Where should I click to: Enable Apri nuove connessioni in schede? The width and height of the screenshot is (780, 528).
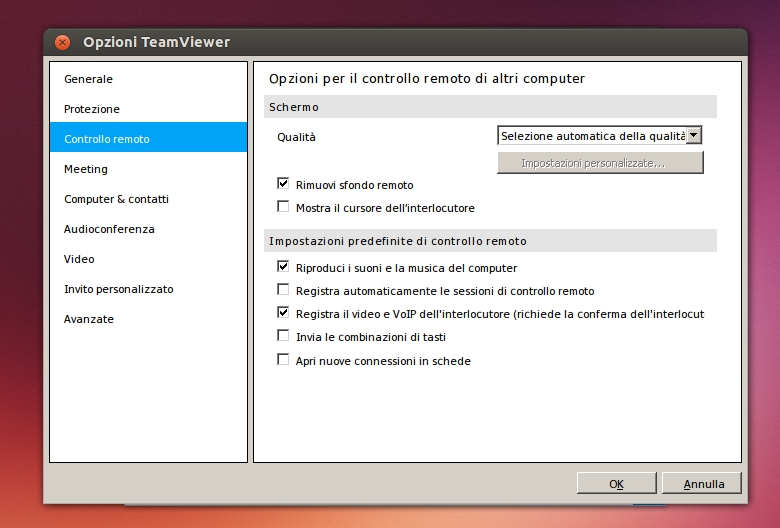pos(283,359)
